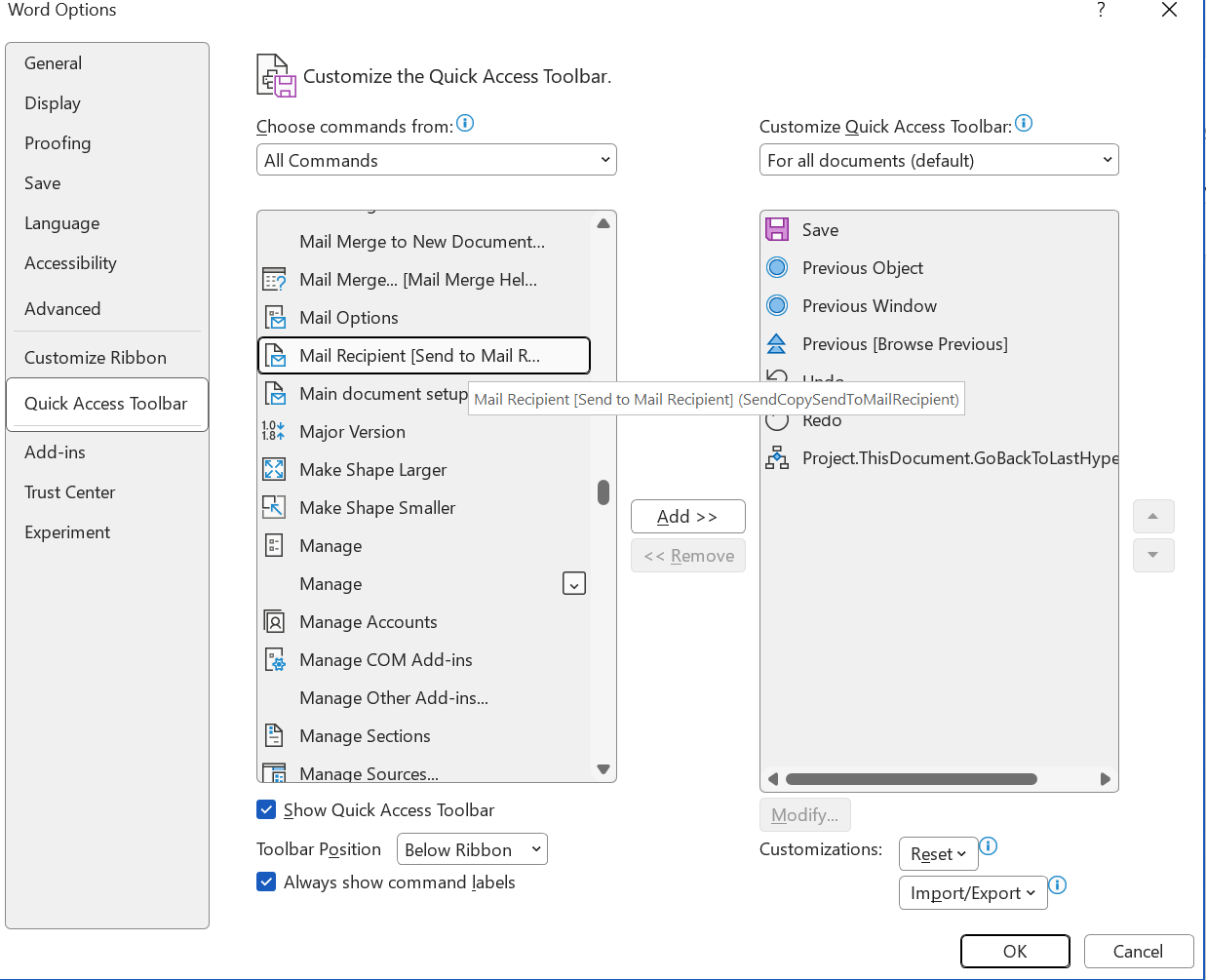Click the Mail Options envelope icon
Screen dimensions: 1206x980
[x=275, y=318]
